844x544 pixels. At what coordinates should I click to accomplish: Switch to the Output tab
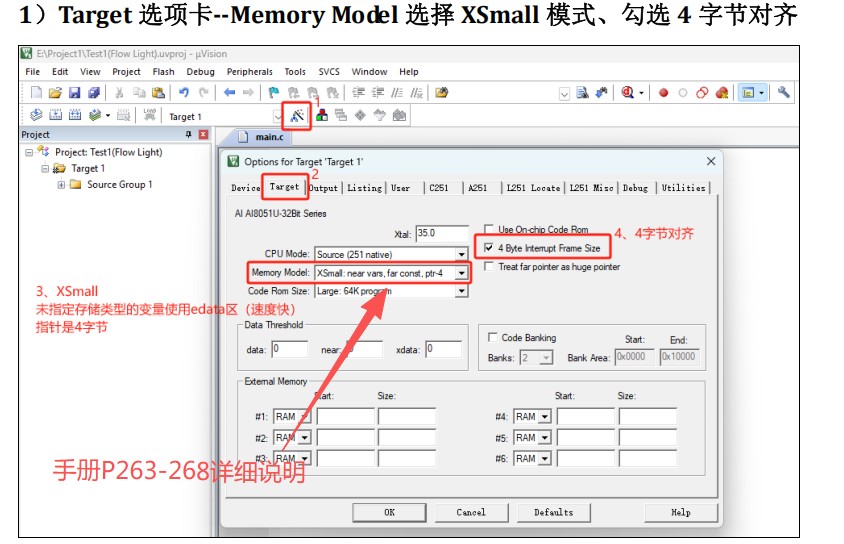(x=323, y=188)
